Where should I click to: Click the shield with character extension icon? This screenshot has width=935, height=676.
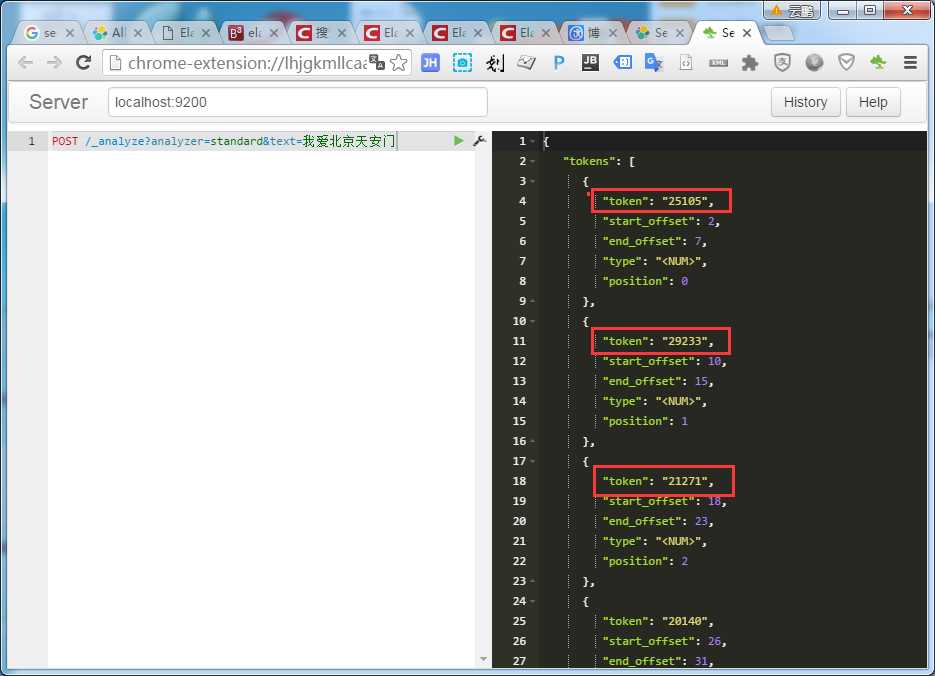point(782,63)
